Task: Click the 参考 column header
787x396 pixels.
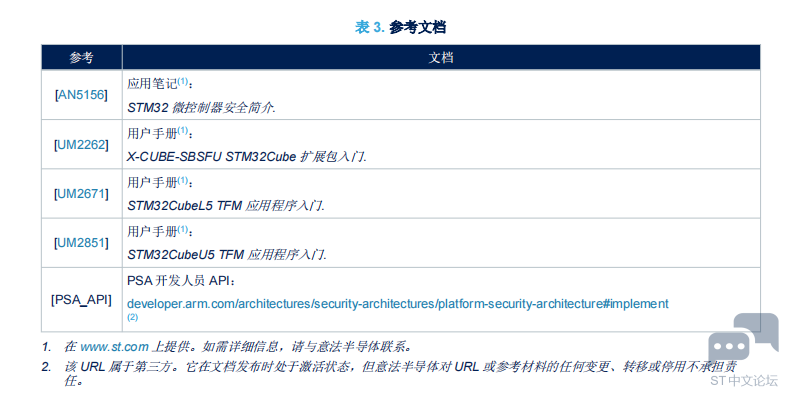Action: pyautogui.click(x=81, y=58)
